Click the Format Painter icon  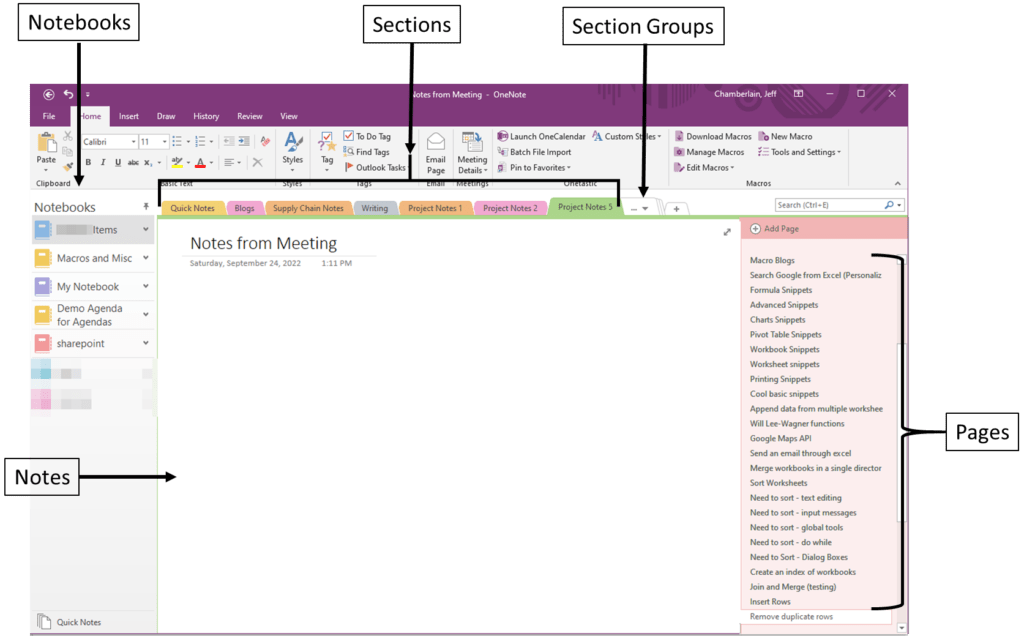pyautogui.click(x=68, y=167)
